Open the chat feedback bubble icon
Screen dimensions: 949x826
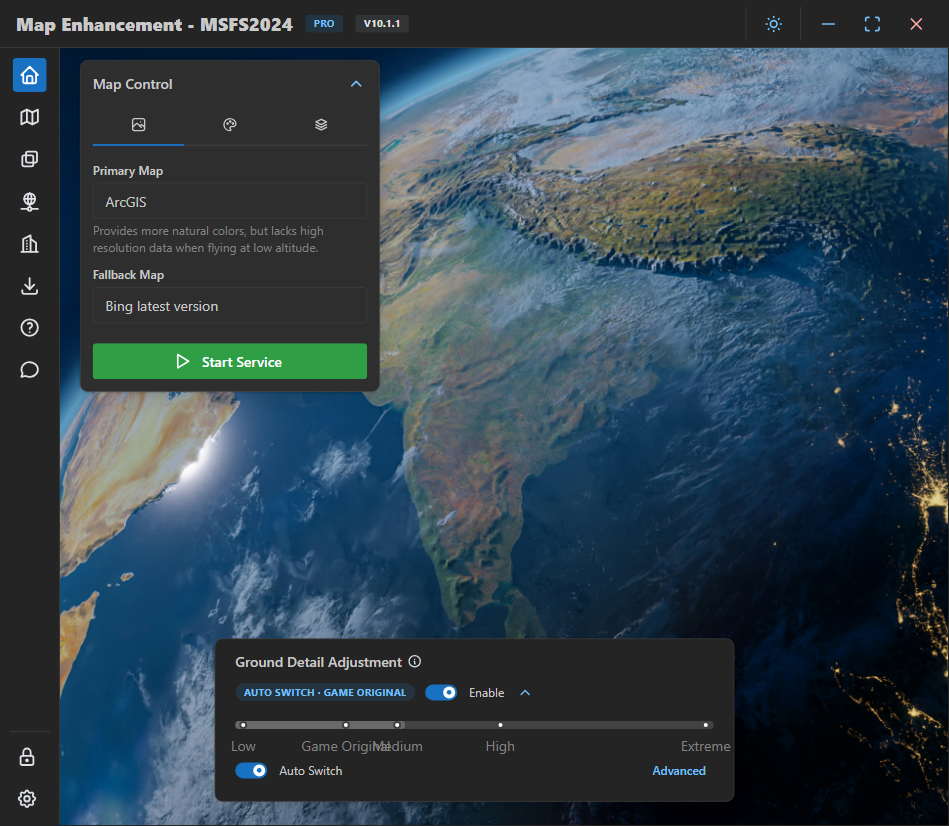point(30,370)
